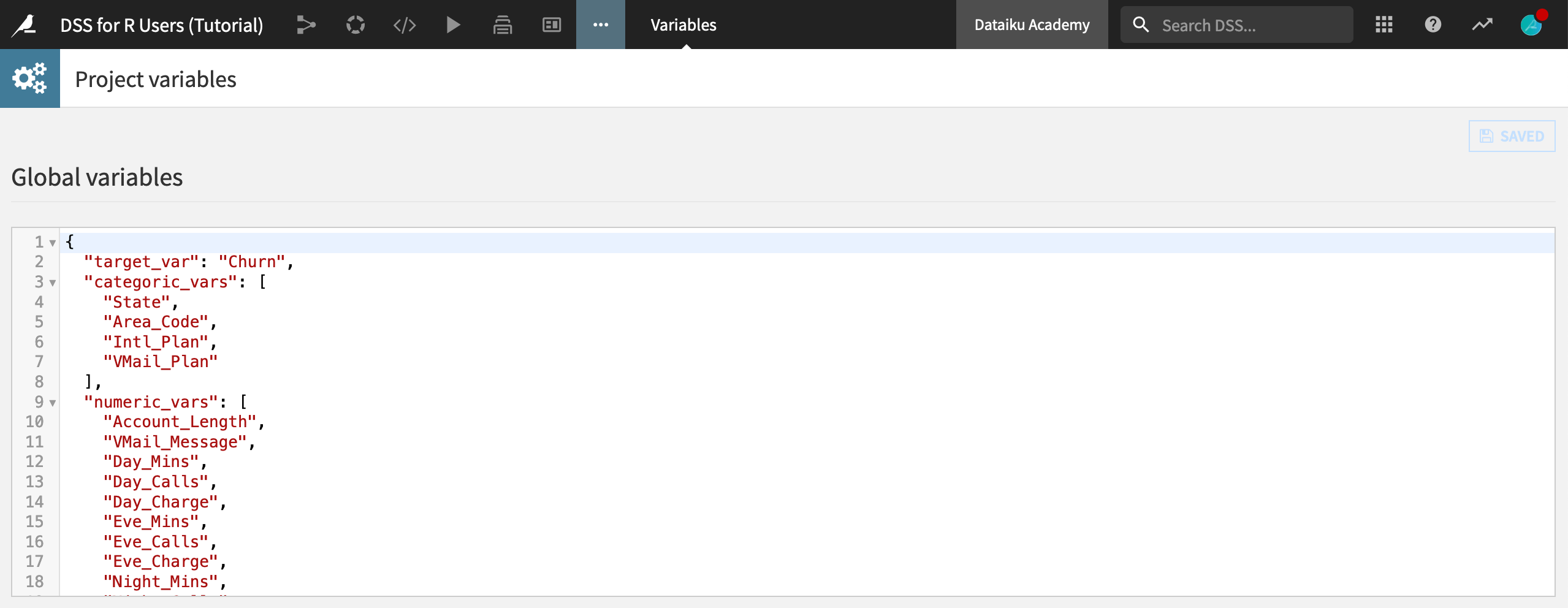This screenshot has width=1568, height=608.
Task: Click the "VMail_Plan" entry
Action: (161, 362)
